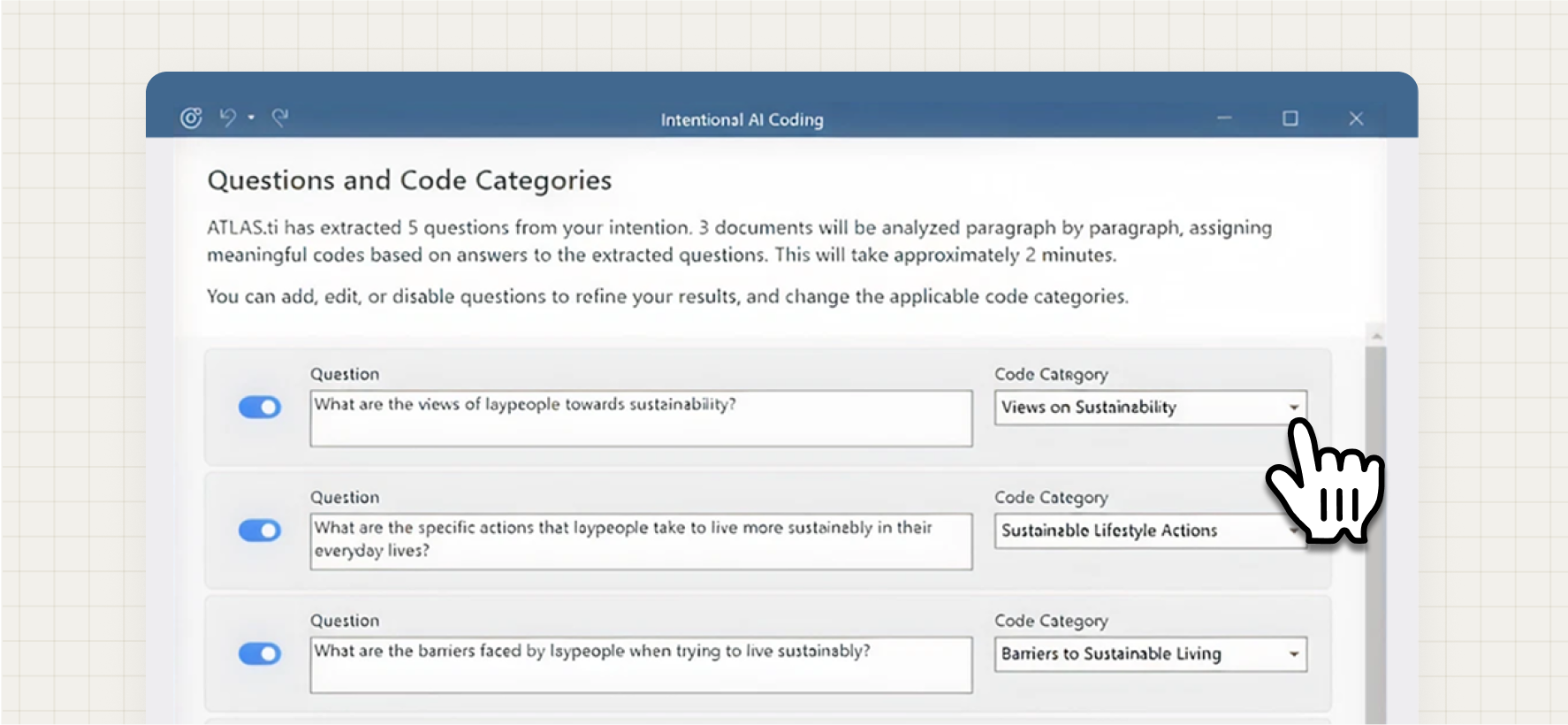
Task: Open the Barriers to Sustainable Living dropdown
Action: click(x=1150, y=654)
